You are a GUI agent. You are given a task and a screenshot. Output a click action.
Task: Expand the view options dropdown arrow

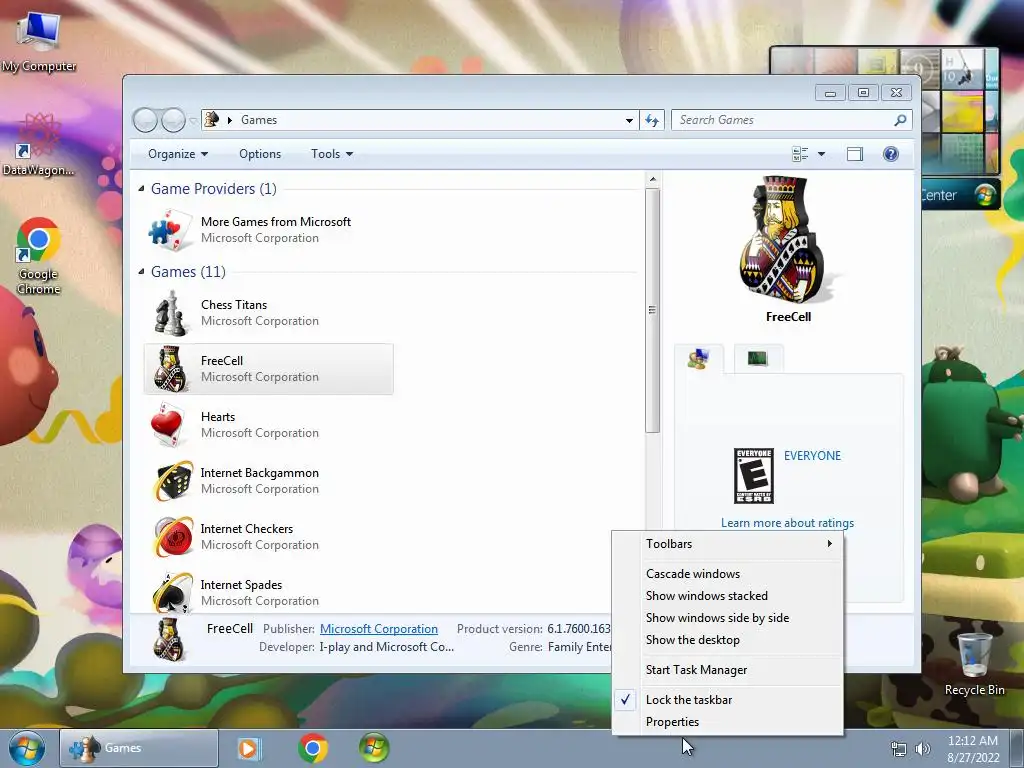[x=822, y=154]
